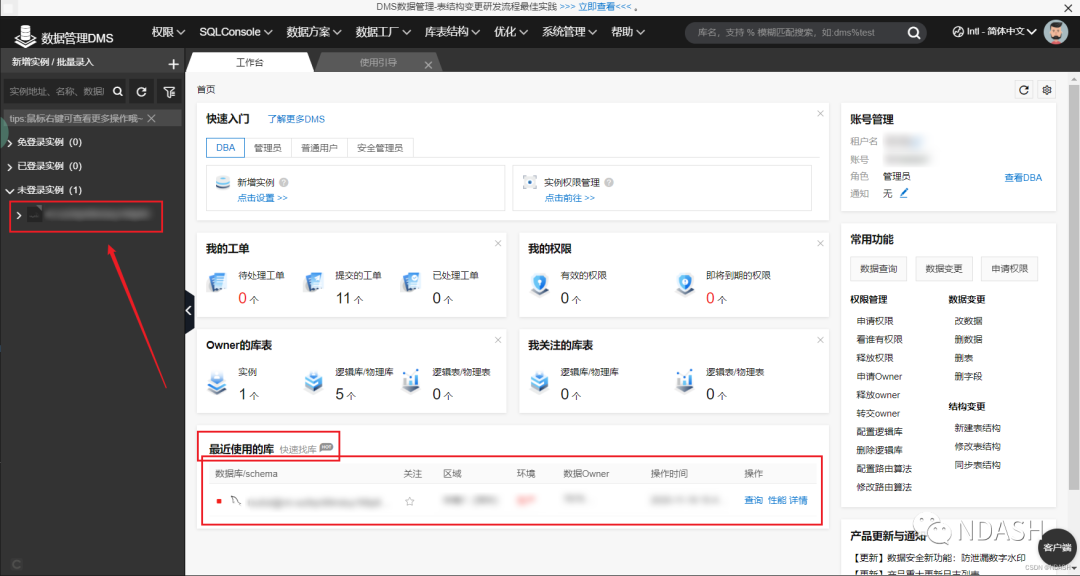The height and width of the screenshot is (576, 1080).
Task: Click the search icon in the top database search box
Action: pyautogui.click(x=913, y=32)
